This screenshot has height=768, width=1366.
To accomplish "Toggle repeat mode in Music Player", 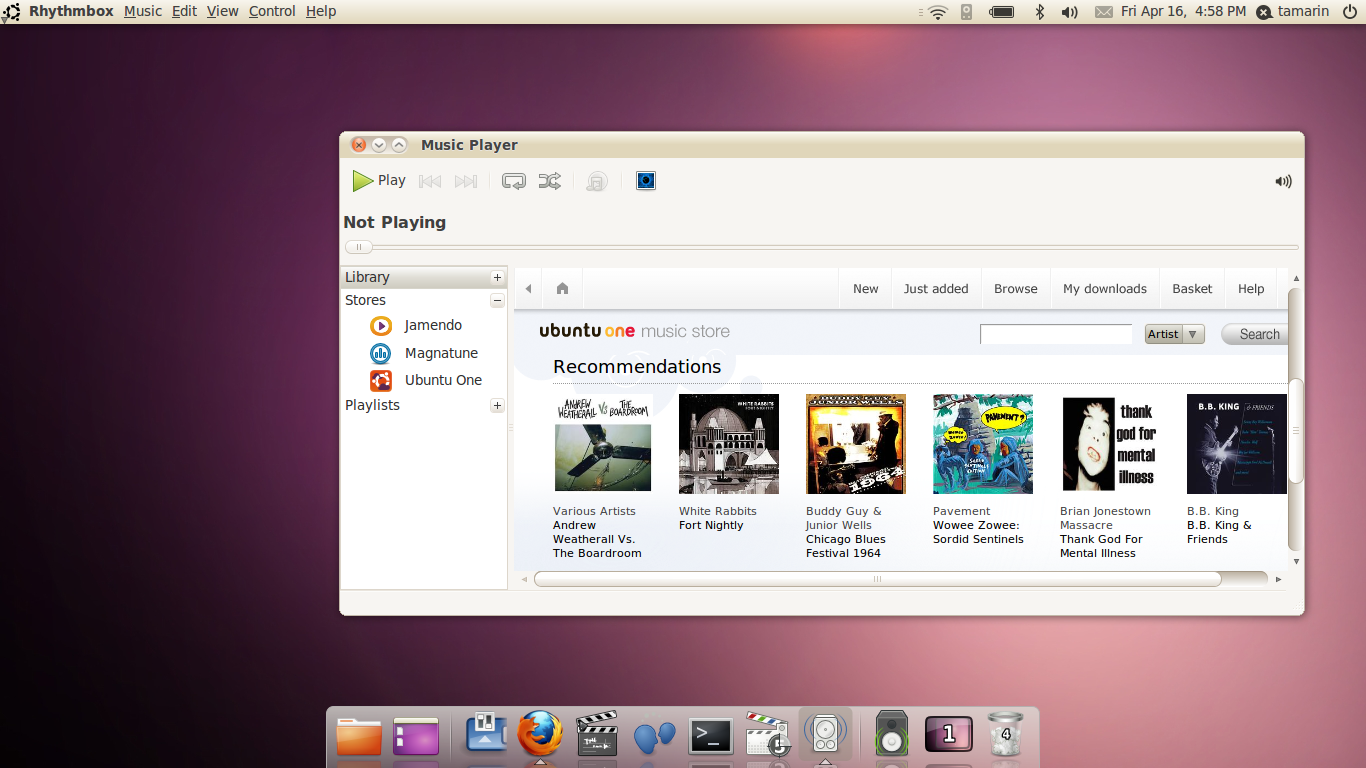I will click(x=514, y=181).
